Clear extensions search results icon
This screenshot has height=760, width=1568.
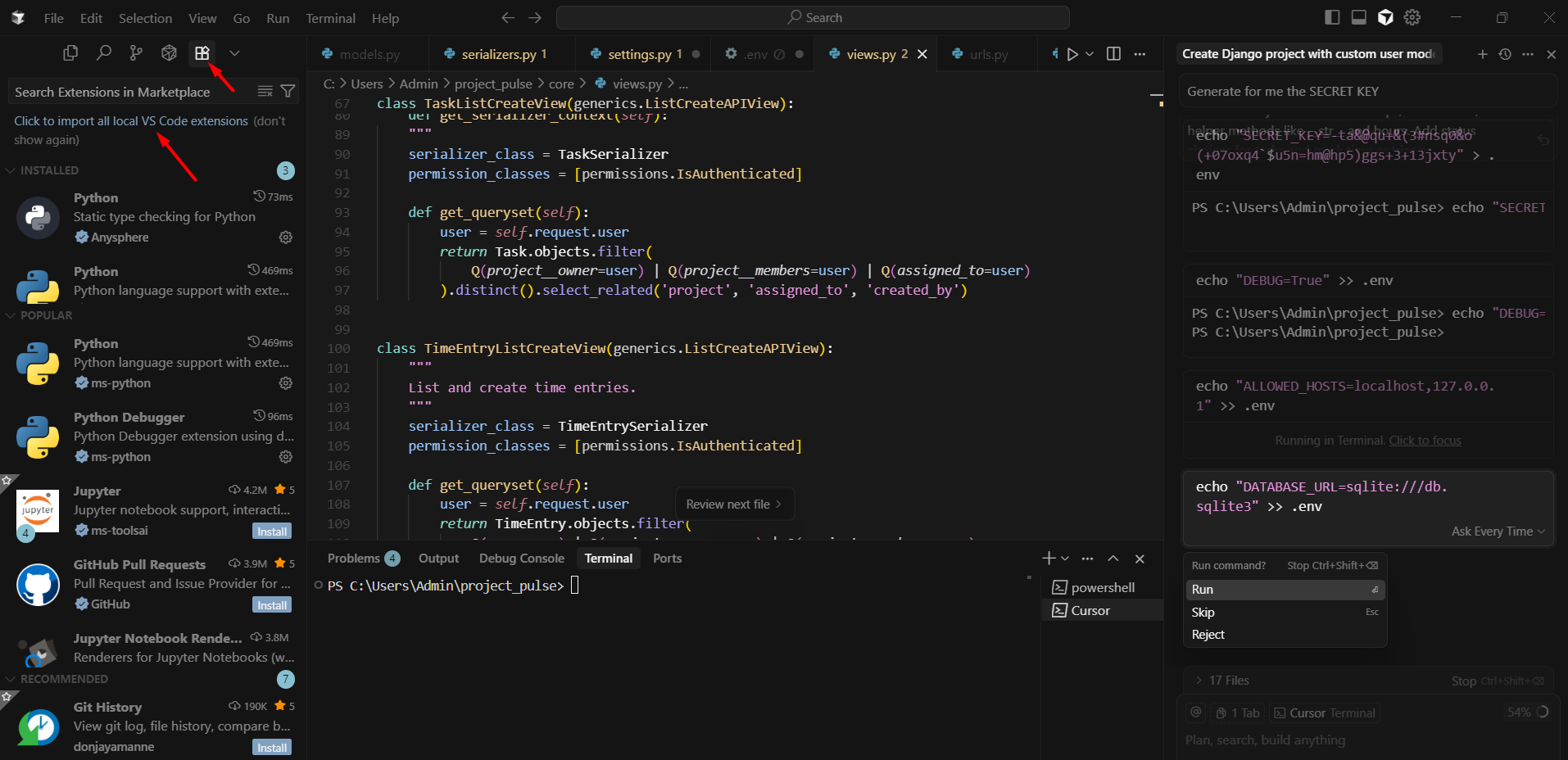(x=265, y=92)
